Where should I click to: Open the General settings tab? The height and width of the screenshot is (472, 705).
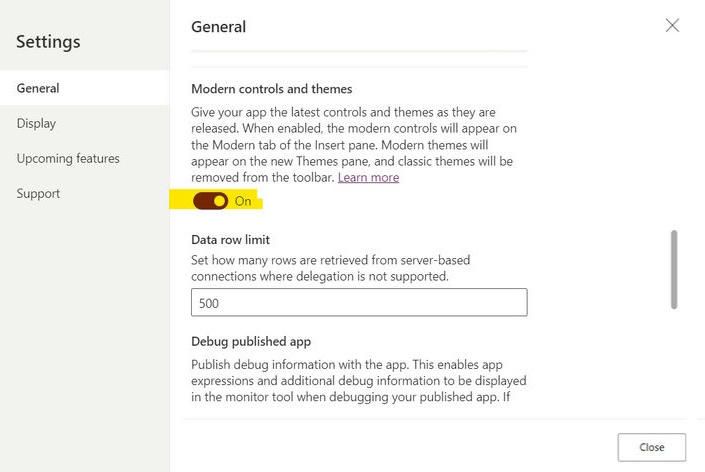[x=38, y=88]
